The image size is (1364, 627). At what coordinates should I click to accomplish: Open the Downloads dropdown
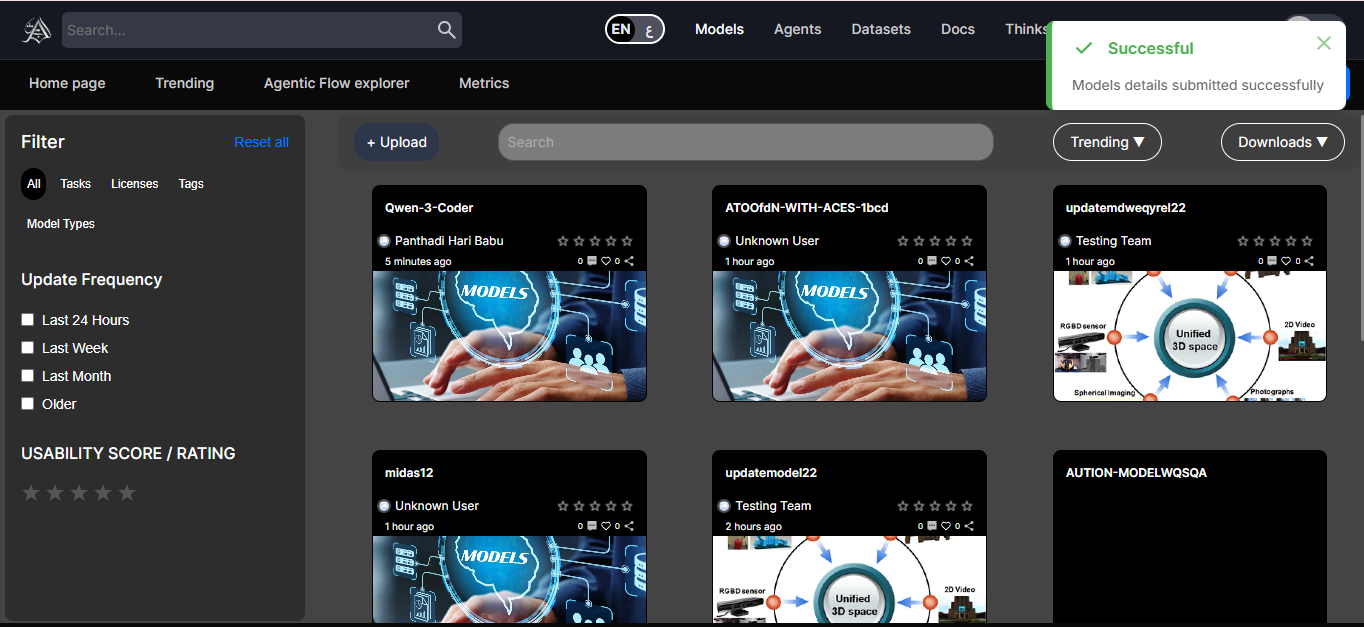(1282, 142)
